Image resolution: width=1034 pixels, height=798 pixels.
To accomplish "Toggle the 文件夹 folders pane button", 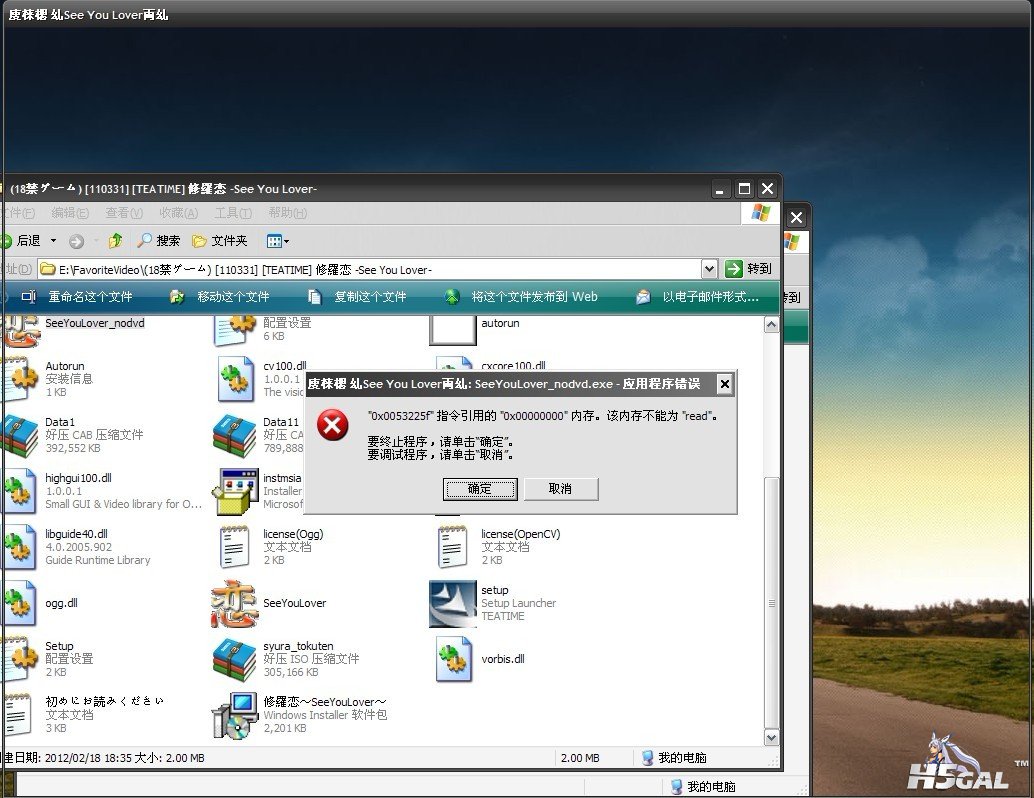I will [219, 241].
